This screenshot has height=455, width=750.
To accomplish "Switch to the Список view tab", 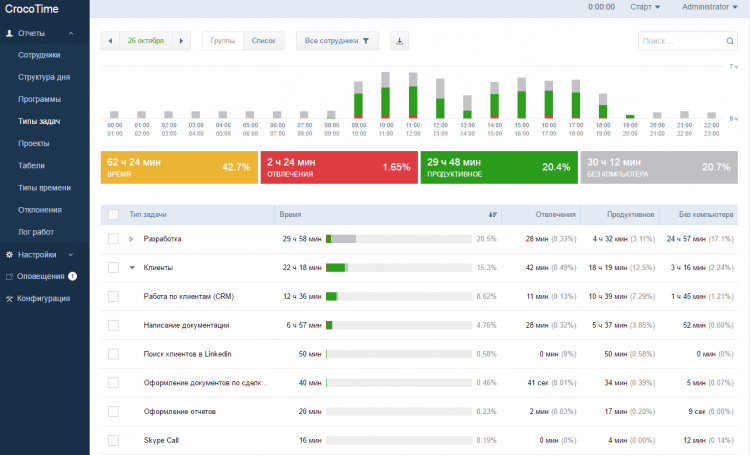I will 264,41.
